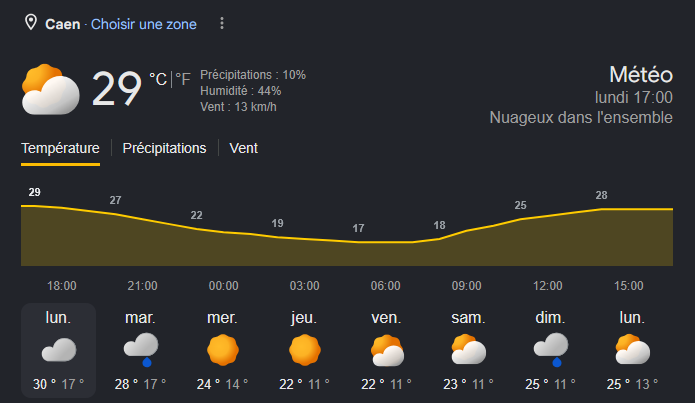Click the location pin icon beside Caen

31,22
